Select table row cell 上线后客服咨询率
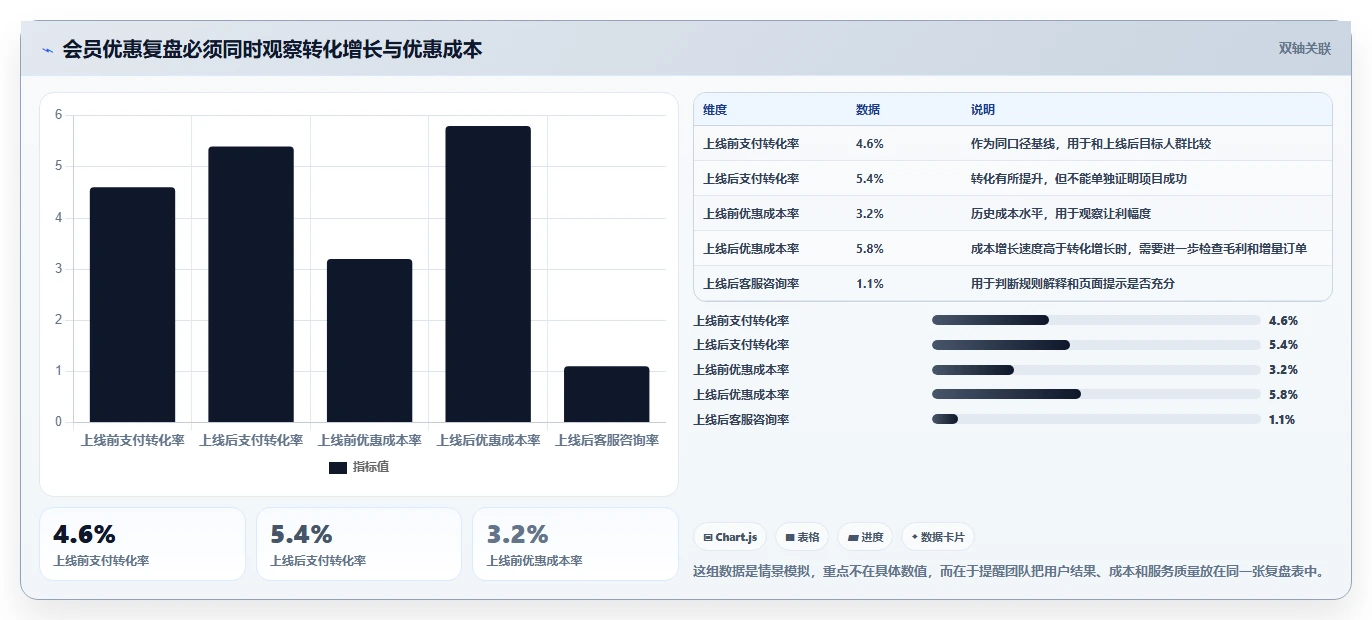Image resolution: width=1372 pixels, height=620 pixels. (751, 283)
